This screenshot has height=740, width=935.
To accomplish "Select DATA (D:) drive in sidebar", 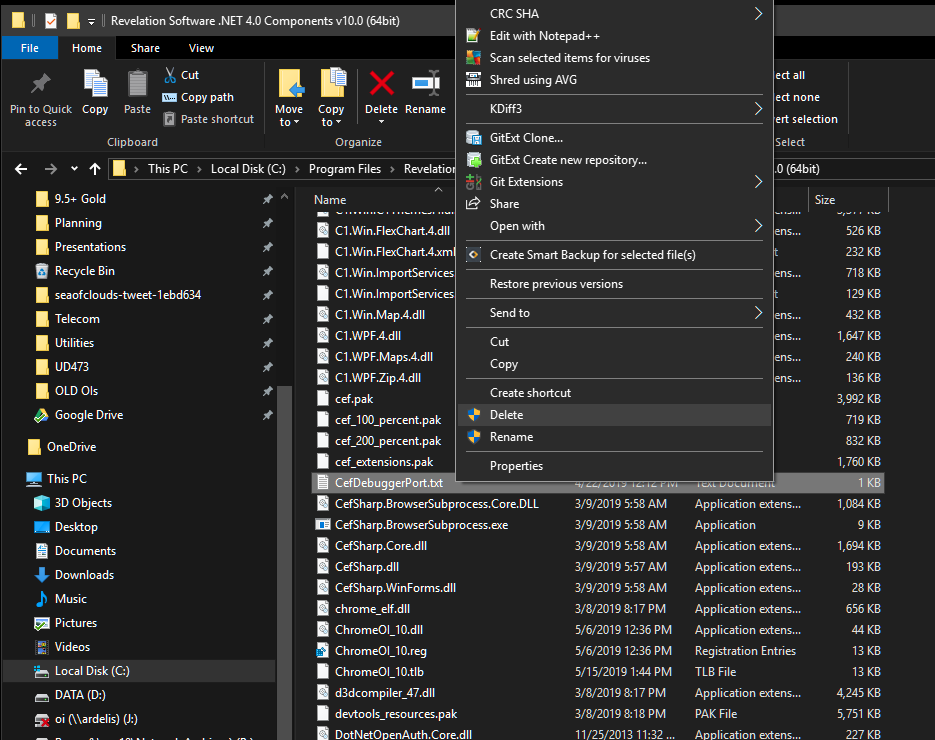I will pyautogui.click(x=79, y=695).
